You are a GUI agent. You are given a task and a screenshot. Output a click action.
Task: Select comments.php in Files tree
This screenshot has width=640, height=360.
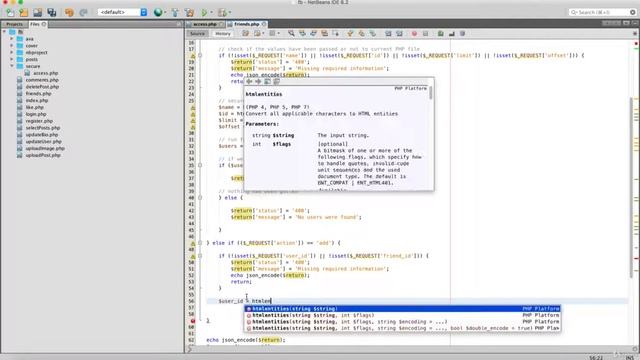click(x=42, y=80)
